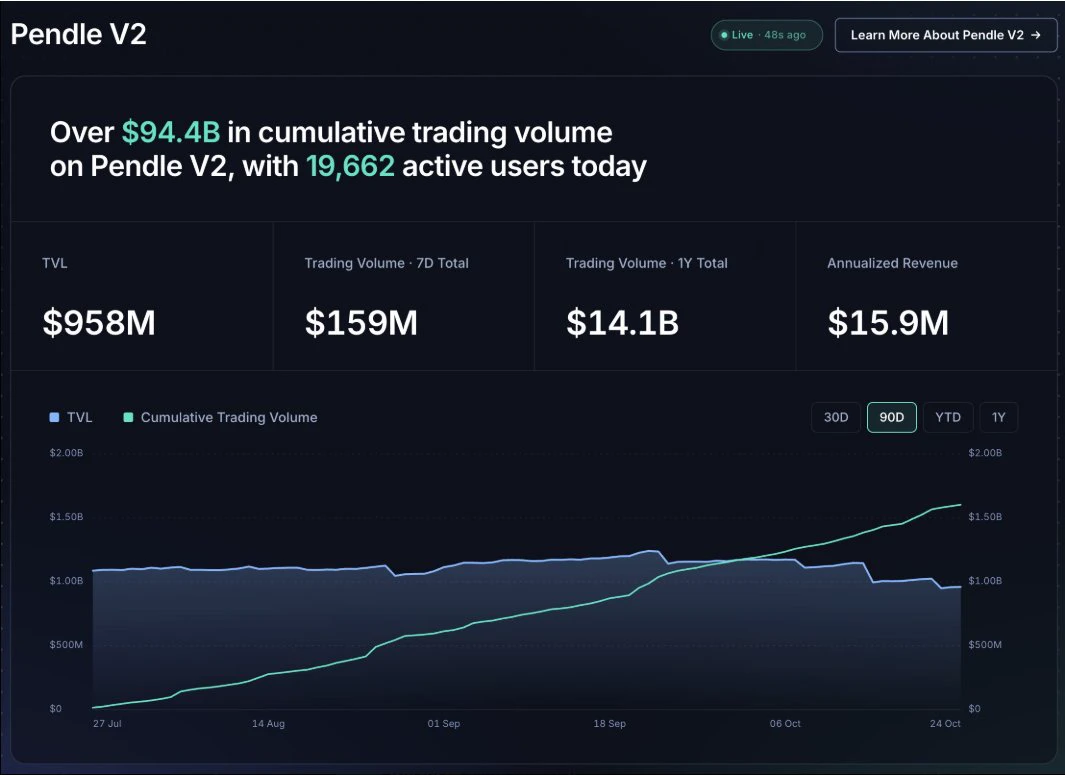Select the 90D chart range
1065x775 pixels.
(x=892, y=417)
